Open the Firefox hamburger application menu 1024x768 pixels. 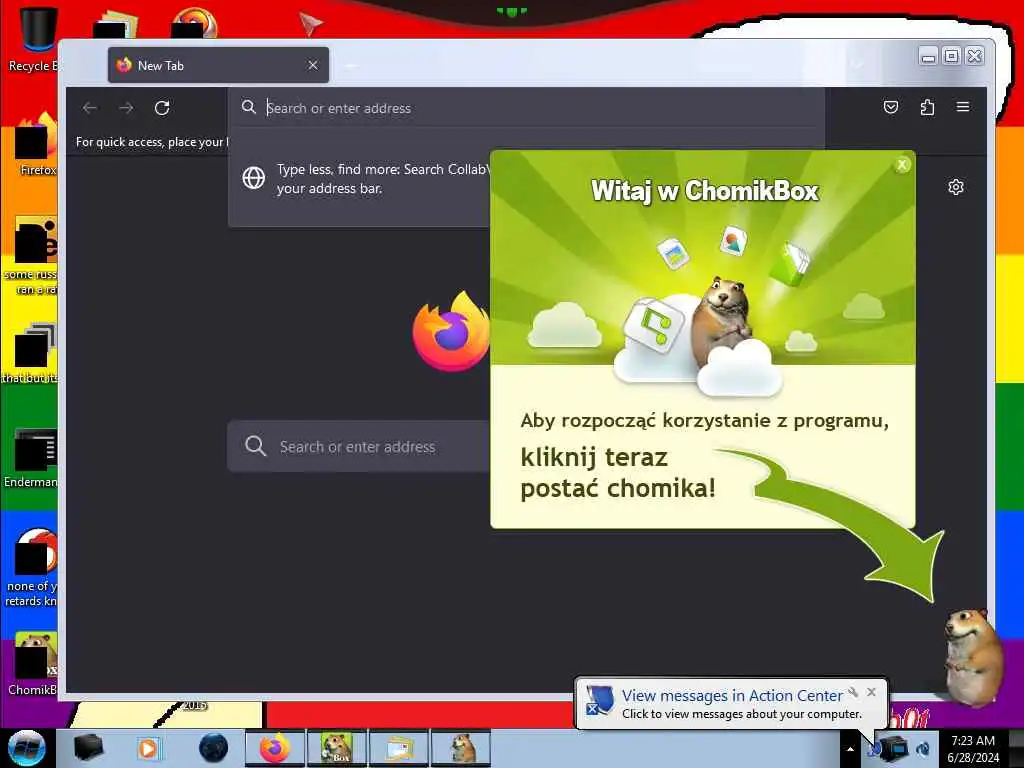coord(963,107)
